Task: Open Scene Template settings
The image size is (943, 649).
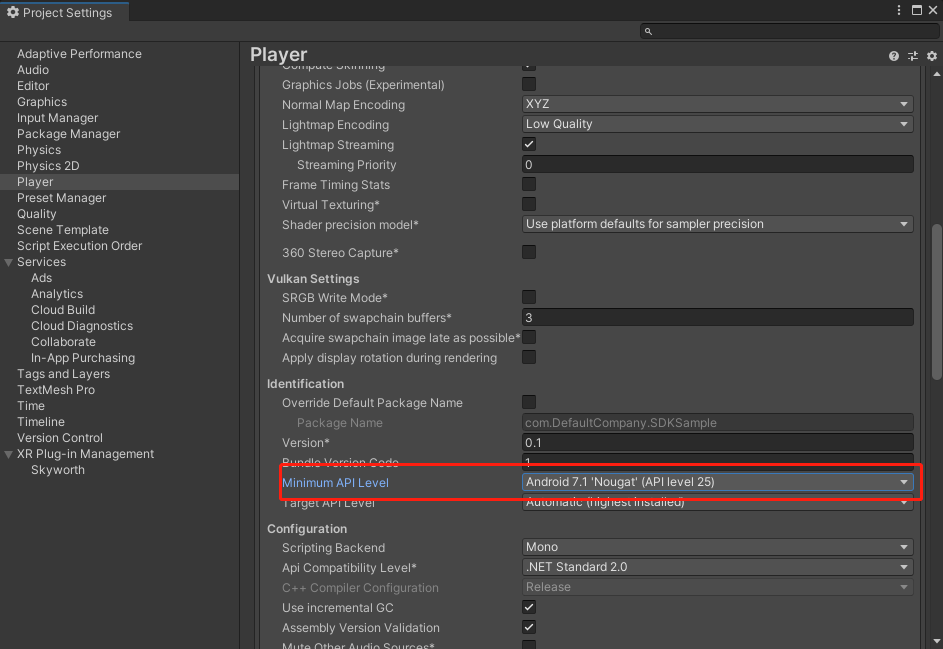Action: click(63, 230)
